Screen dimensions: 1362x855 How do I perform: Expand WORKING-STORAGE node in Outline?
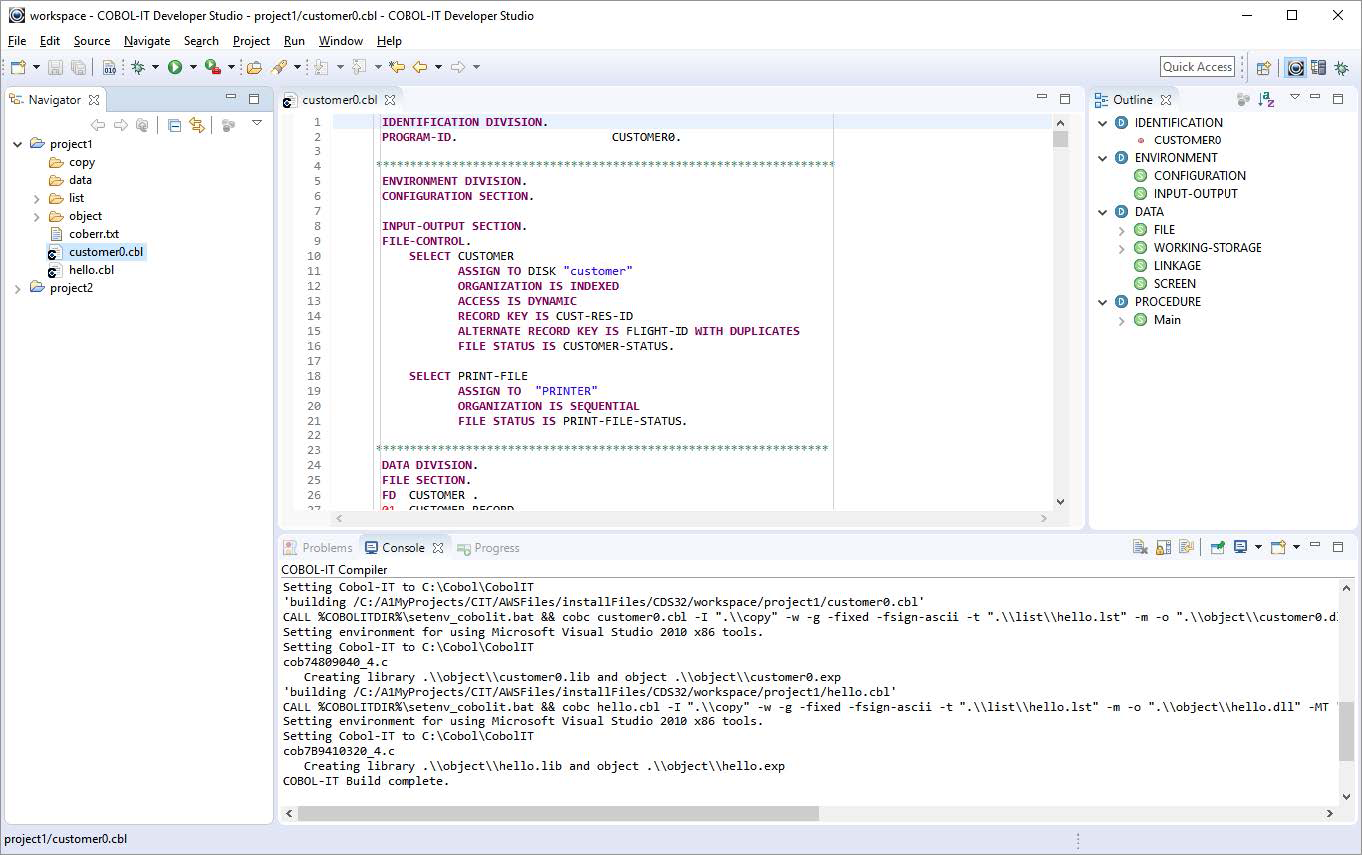pos(1122,248)
